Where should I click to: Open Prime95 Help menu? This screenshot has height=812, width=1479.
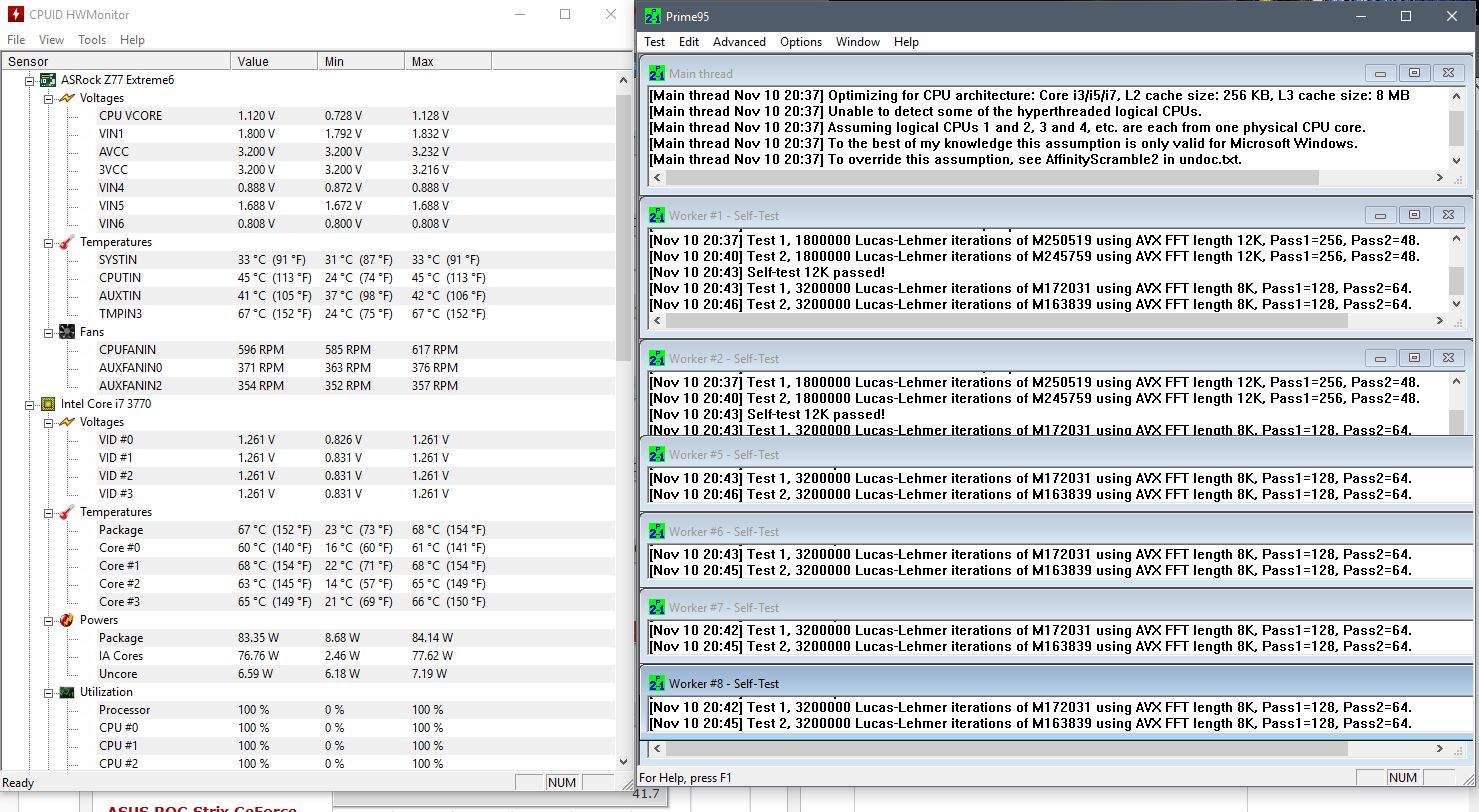point(906,42)
